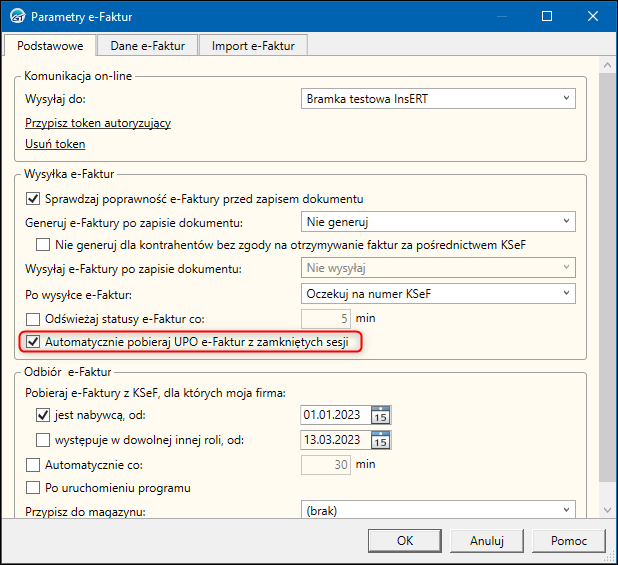Click 'Usuń token' link

[55, 144]
